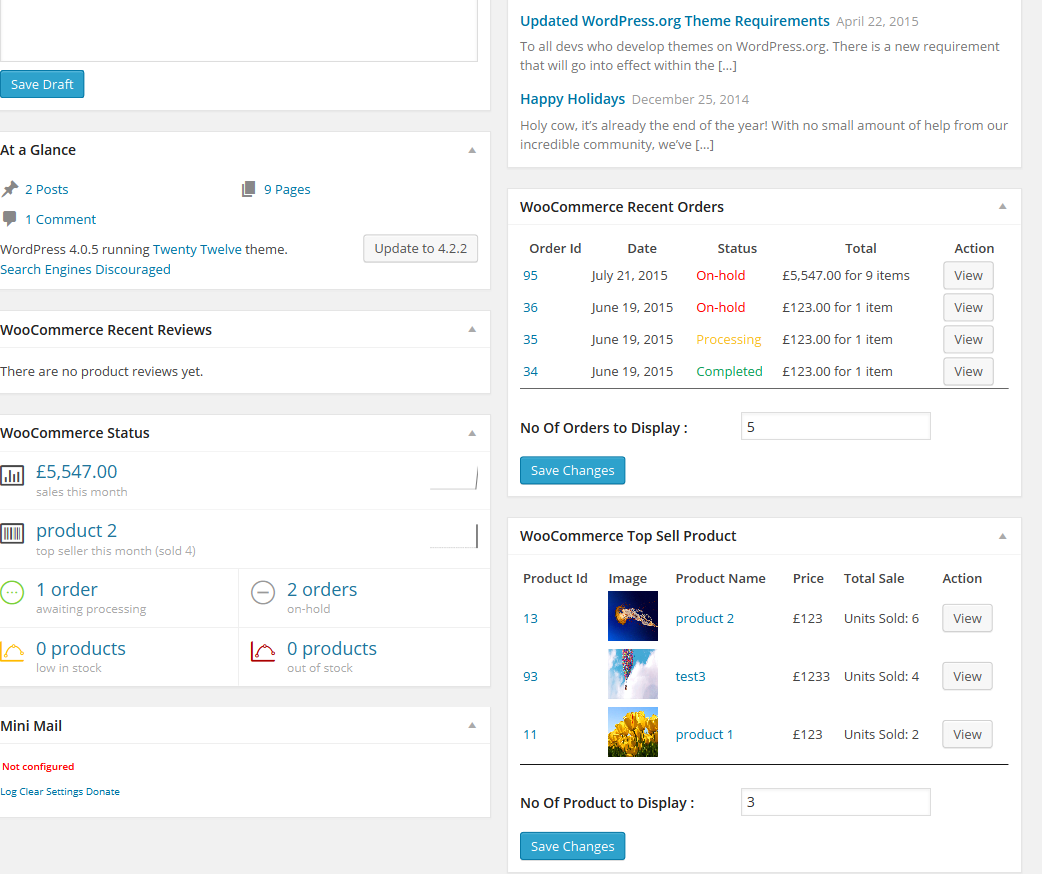The width and height of the screenshot is (1042, 874).
Task: Open Search Engines Discouraged link
Action: tap(85, 269)
